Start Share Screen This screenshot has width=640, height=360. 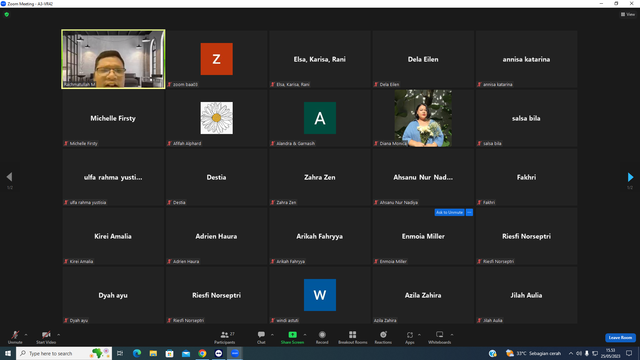tap(292, 337)
